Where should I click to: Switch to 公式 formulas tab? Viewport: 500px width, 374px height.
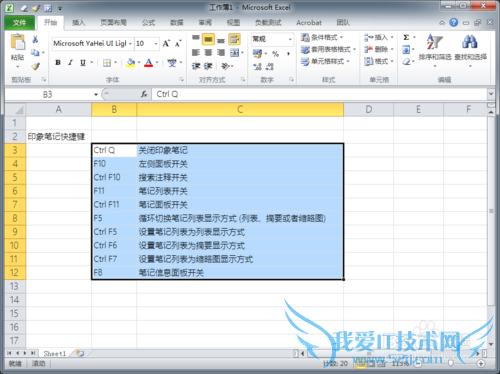click(148, 23)
